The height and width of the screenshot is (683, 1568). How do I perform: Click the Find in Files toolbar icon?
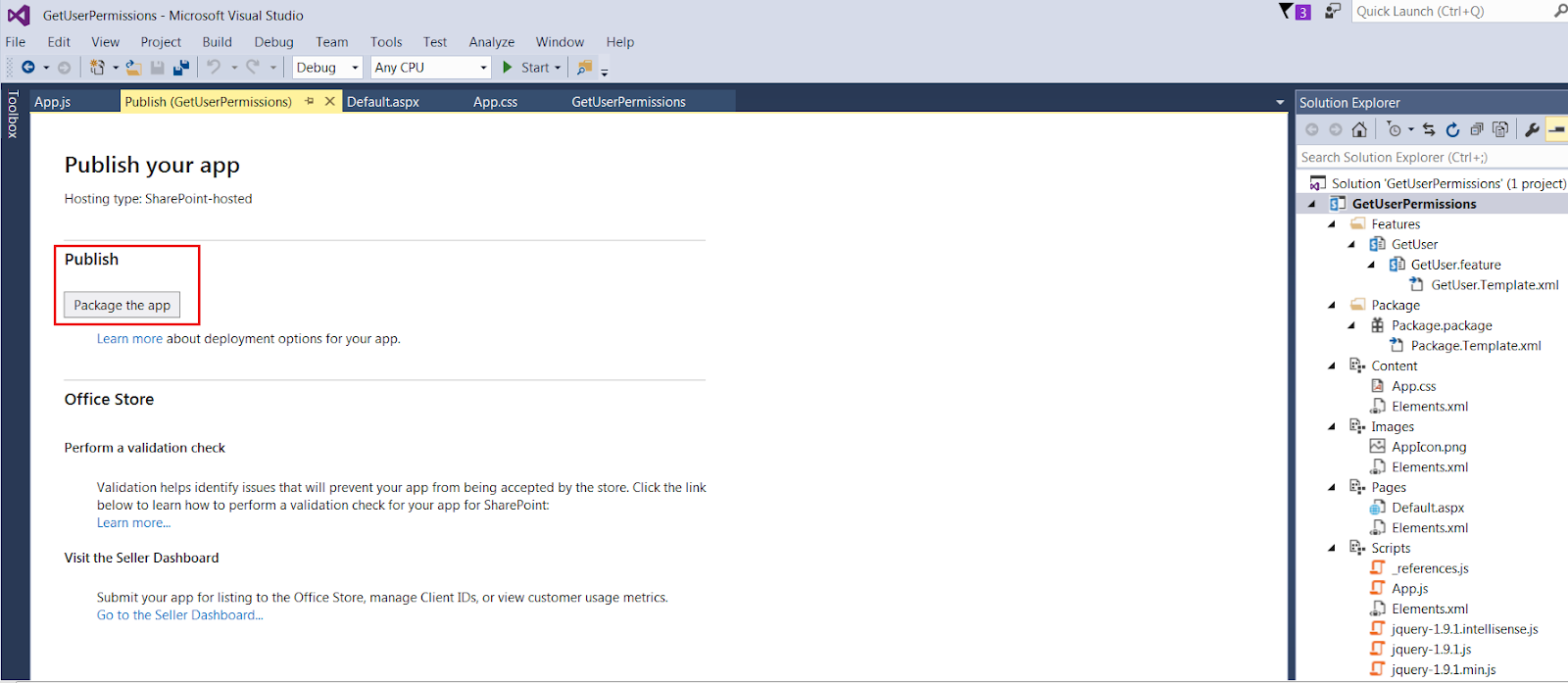click(x=584, y=68)
